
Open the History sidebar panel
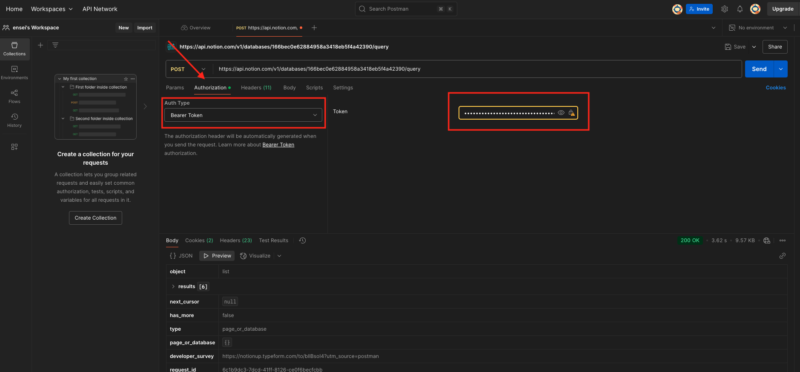14,120
